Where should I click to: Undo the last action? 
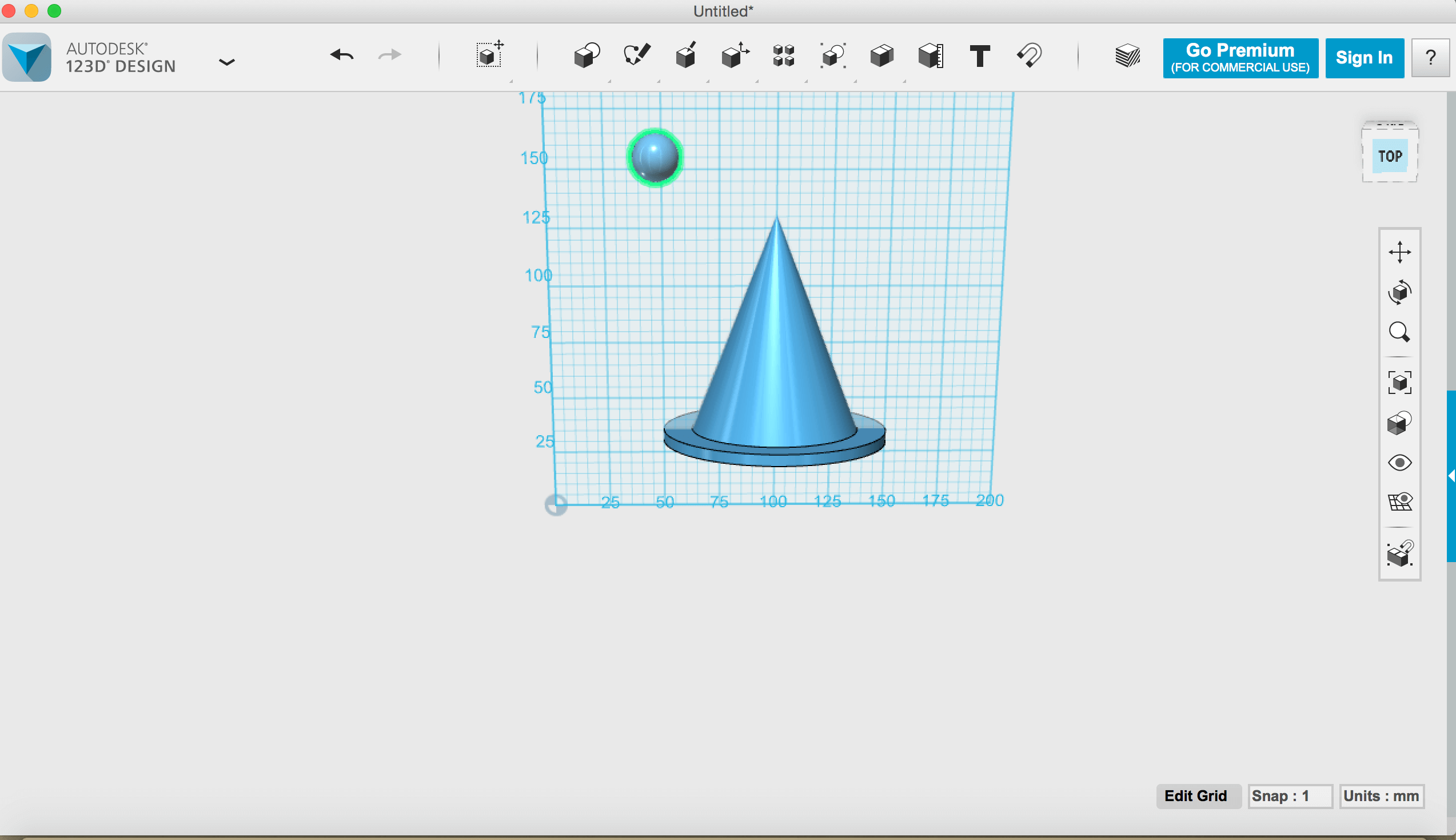pos(342,55)
